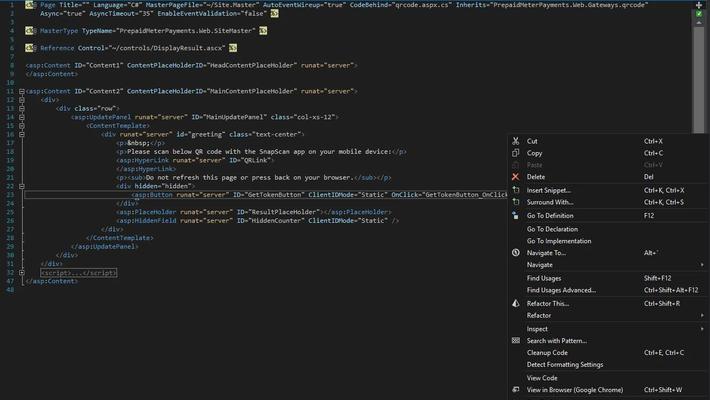Image resolution: width=710 pixels, height=400 pixels.
Task: Choose Find Usages Advanced
Action: pos(609,290)
